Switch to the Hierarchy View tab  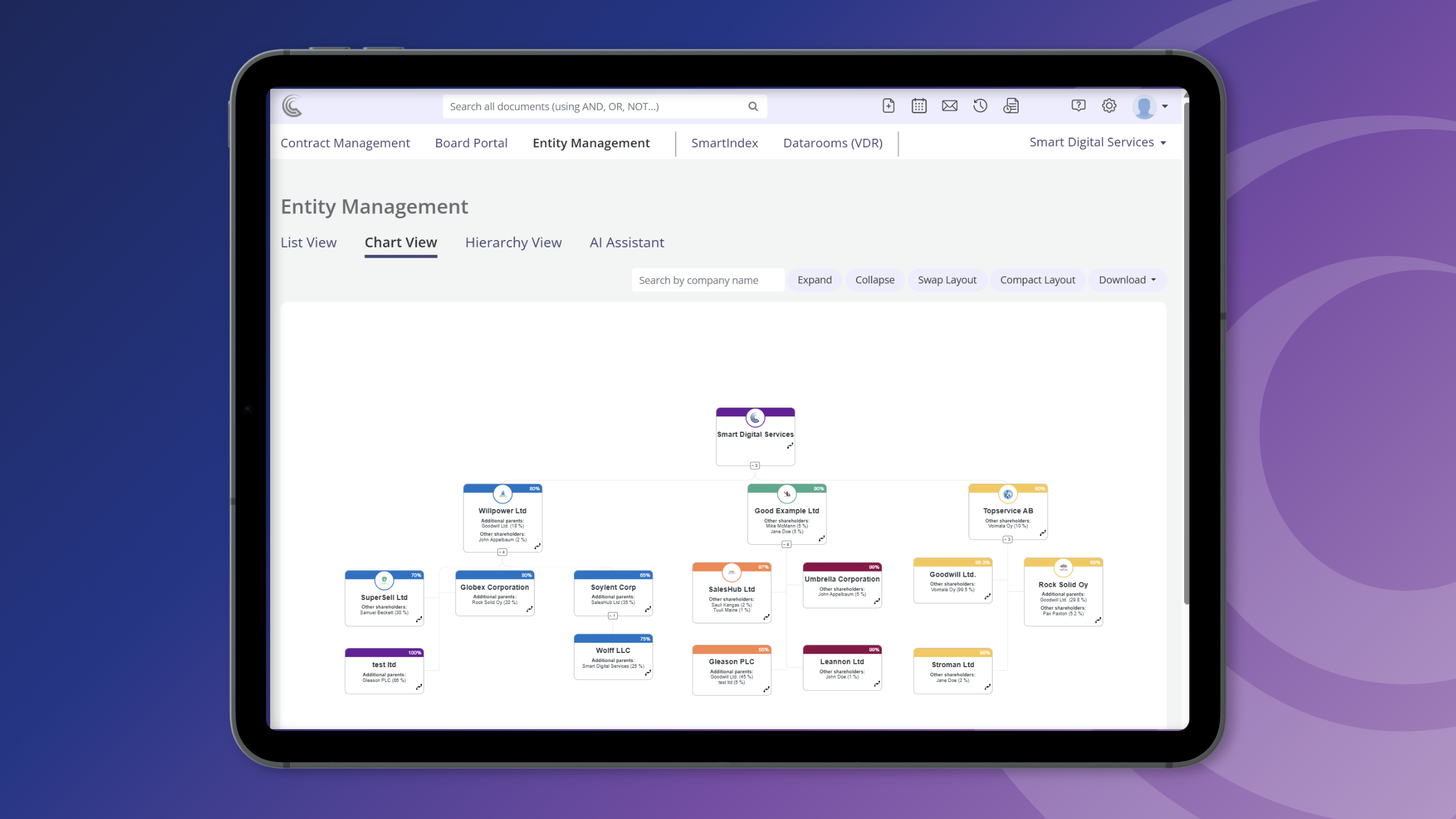513,243
